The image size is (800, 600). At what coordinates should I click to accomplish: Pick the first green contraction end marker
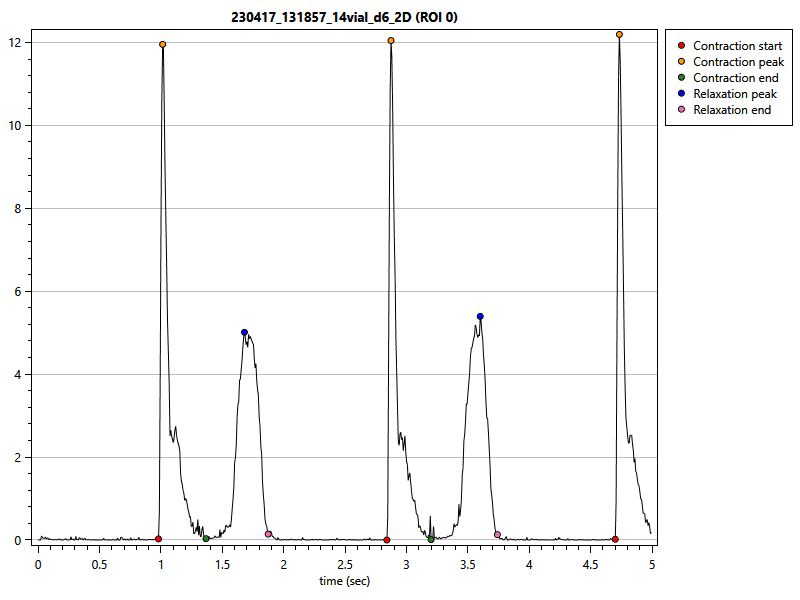pyautogui.click(x=206, y=538)
